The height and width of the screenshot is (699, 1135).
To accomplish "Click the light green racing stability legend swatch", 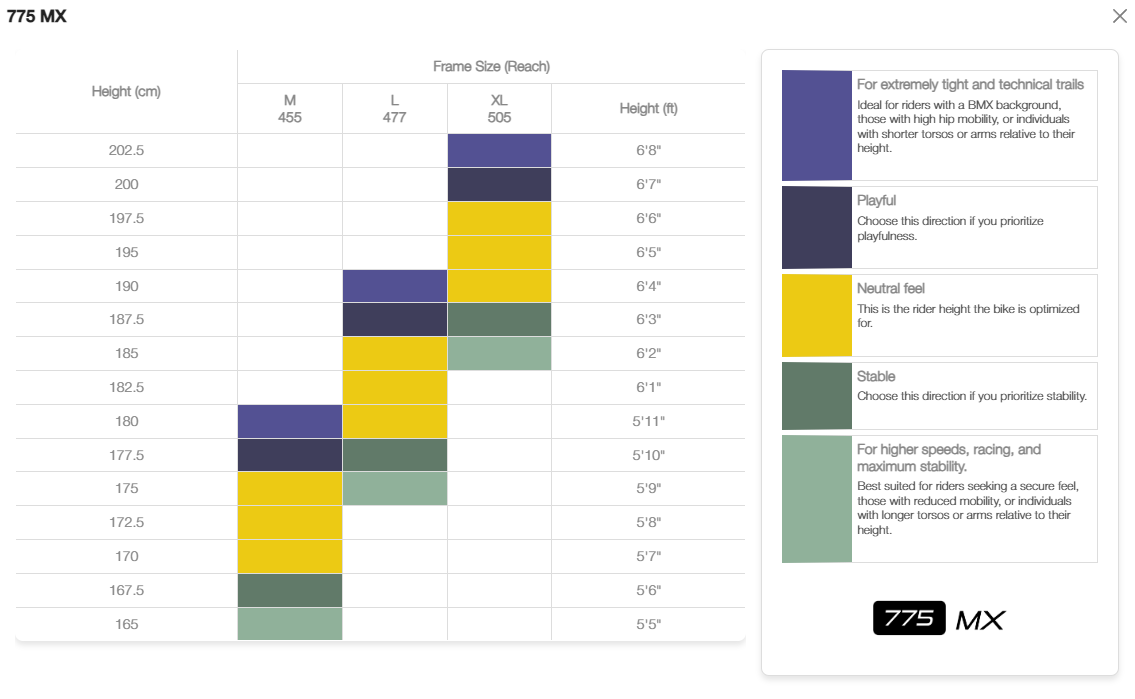I will tap(817, 499).
